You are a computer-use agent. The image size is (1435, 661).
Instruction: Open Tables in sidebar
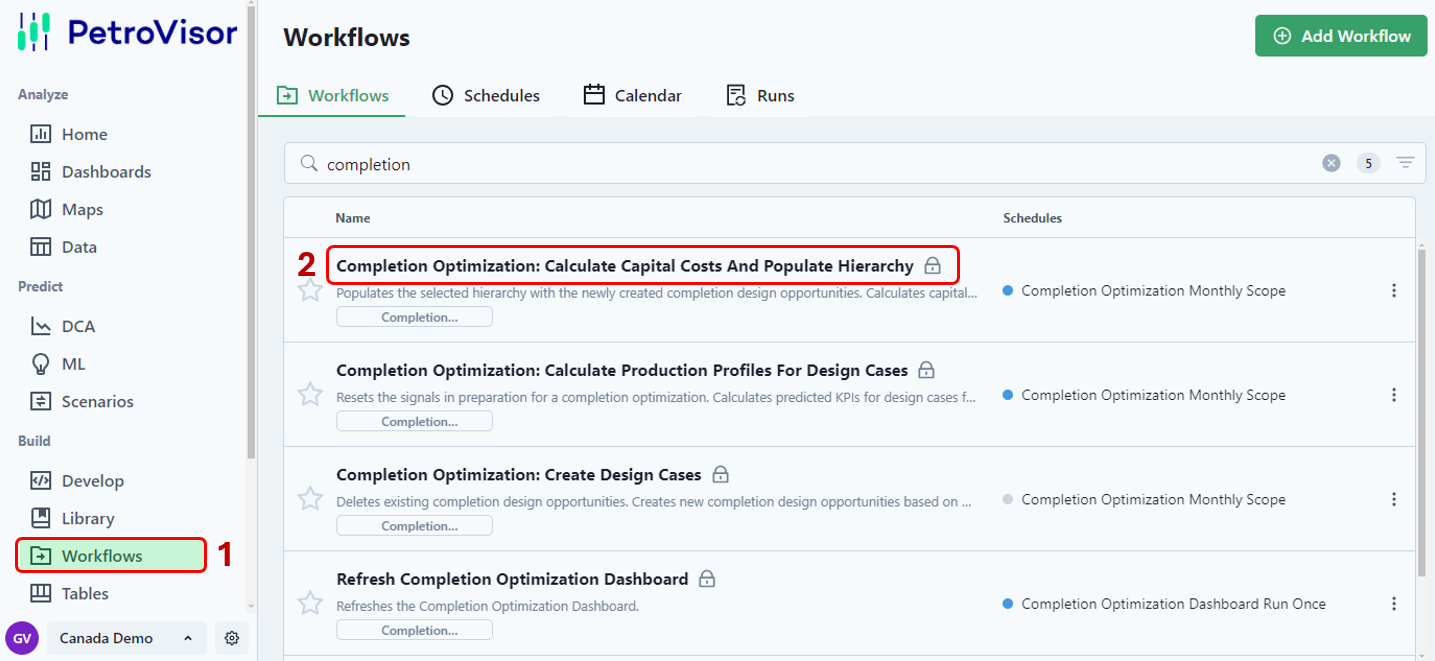(x=70, y=594)
